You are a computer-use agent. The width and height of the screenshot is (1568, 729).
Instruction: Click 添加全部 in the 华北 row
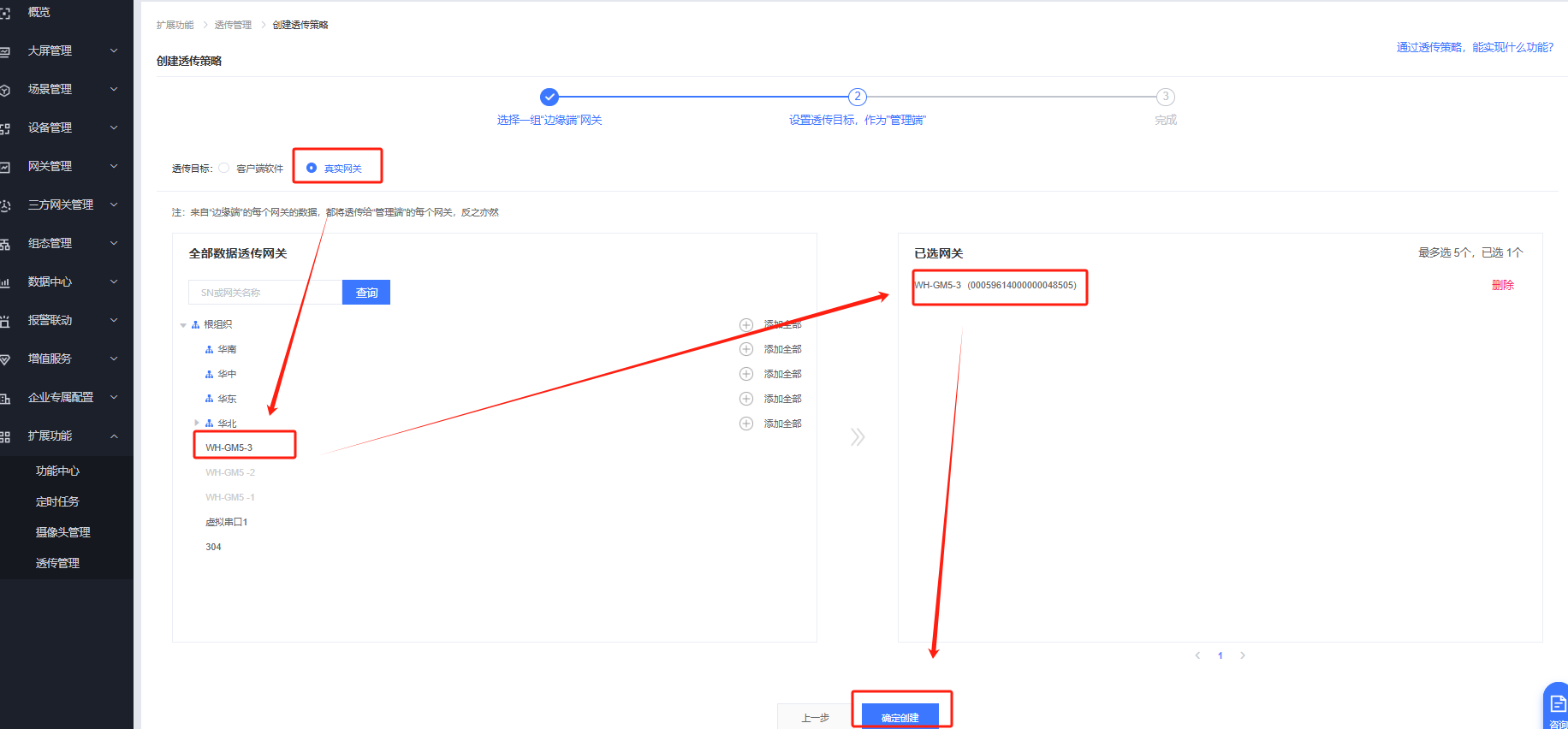[x=782, y=424]
